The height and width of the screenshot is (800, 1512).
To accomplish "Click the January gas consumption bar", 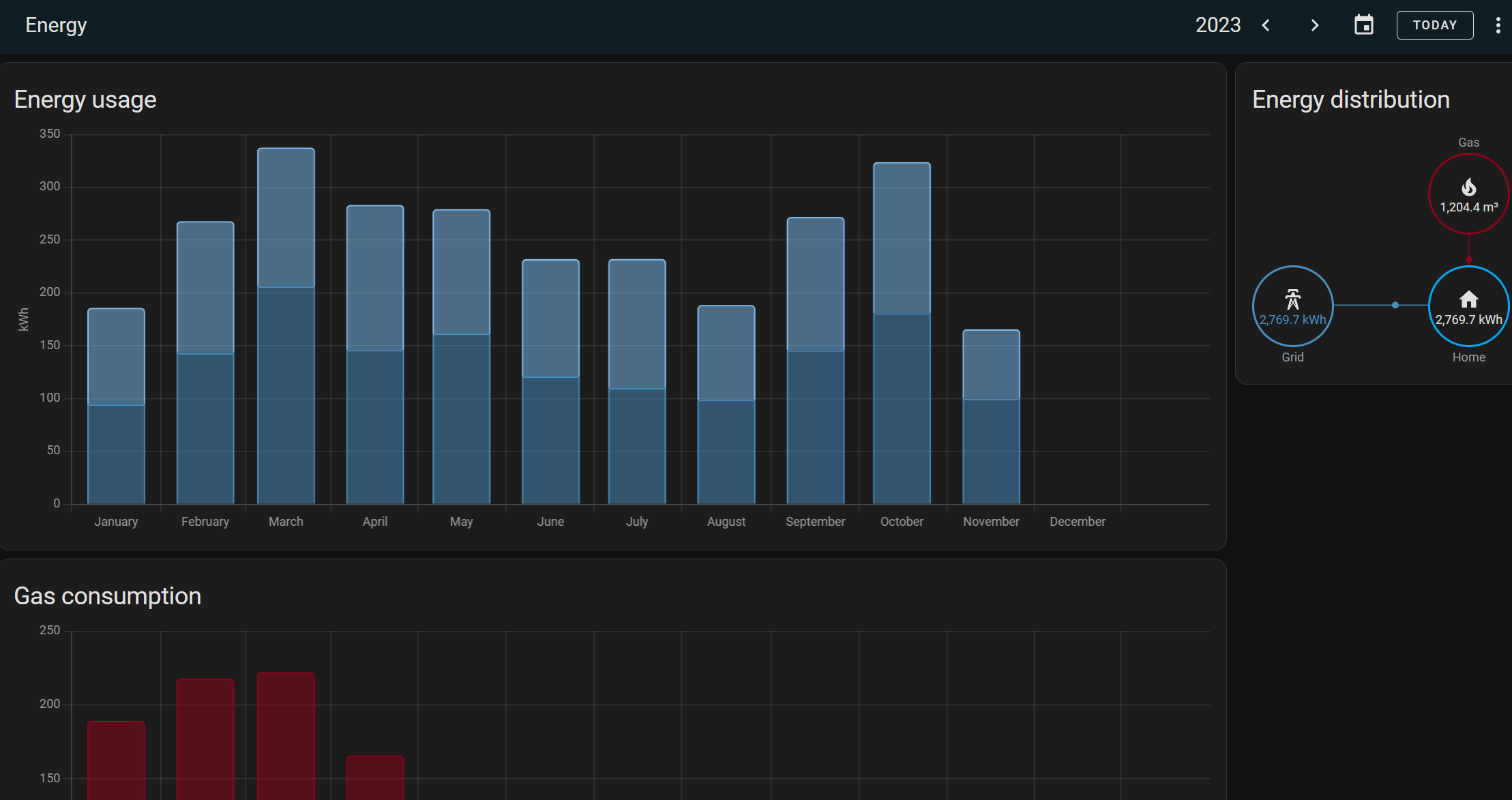I will pyautogui.click(x=116, y=760).
